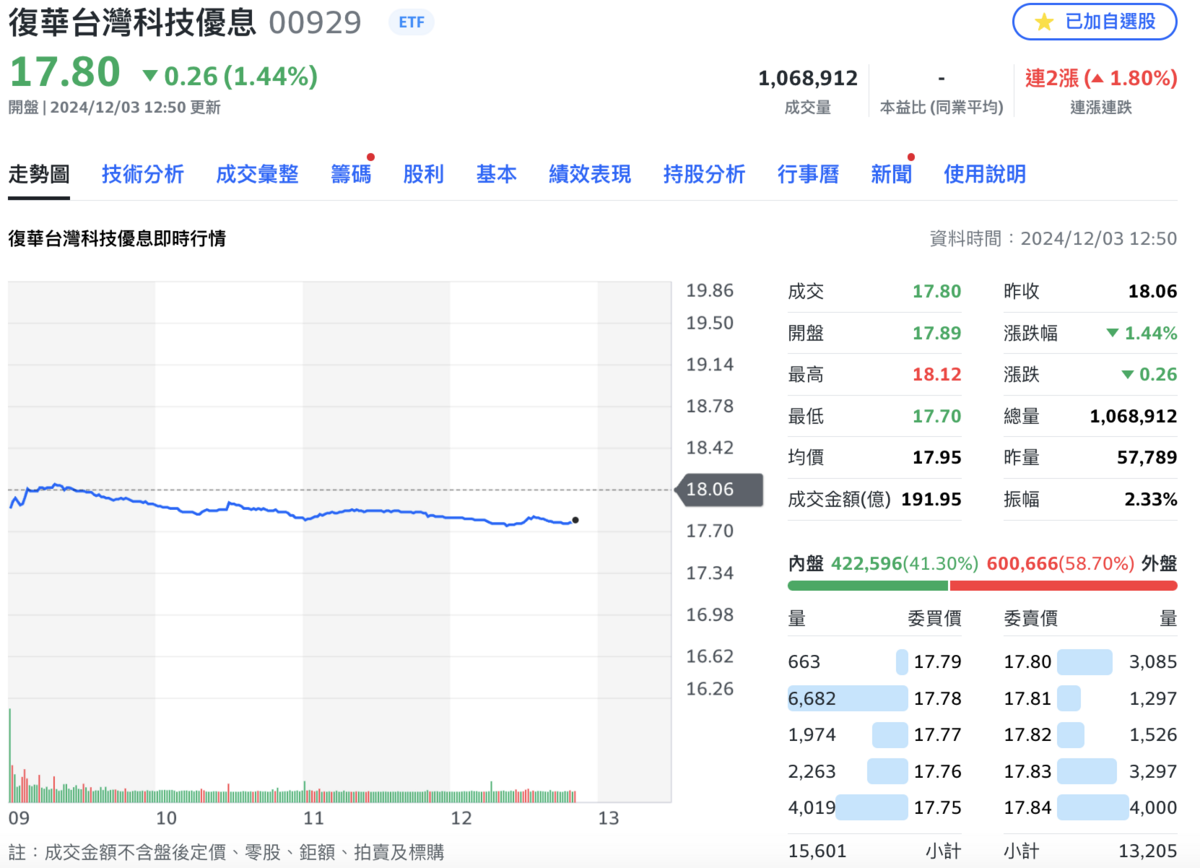Go to the 籌碼 tab
1200x868 pixels.
[x=351, y=174]
